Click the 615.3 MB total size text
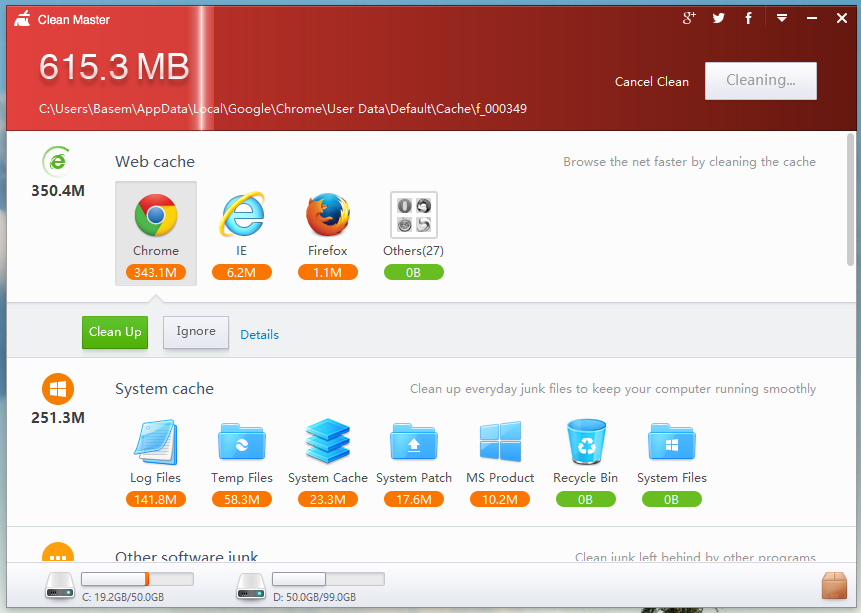 [x=114, y=67]
